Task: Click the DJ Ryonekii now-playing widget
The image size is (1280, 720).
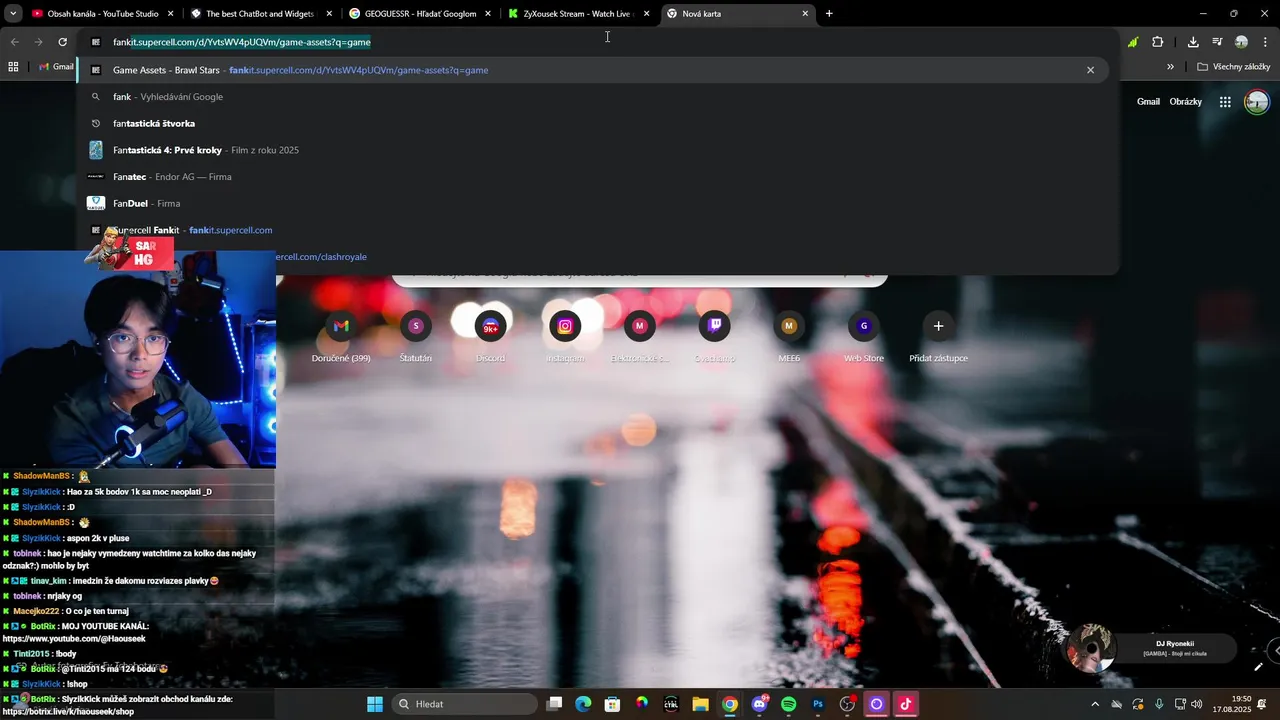Action: pyautogui.click(x=1150, y=648)
